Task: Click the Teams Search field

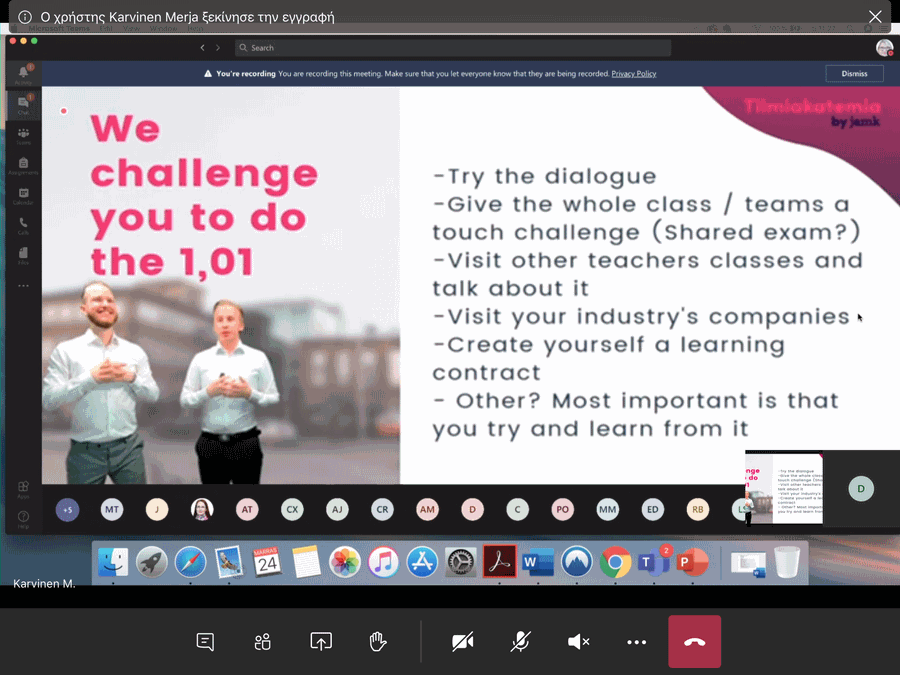Action: click(452, 48)
